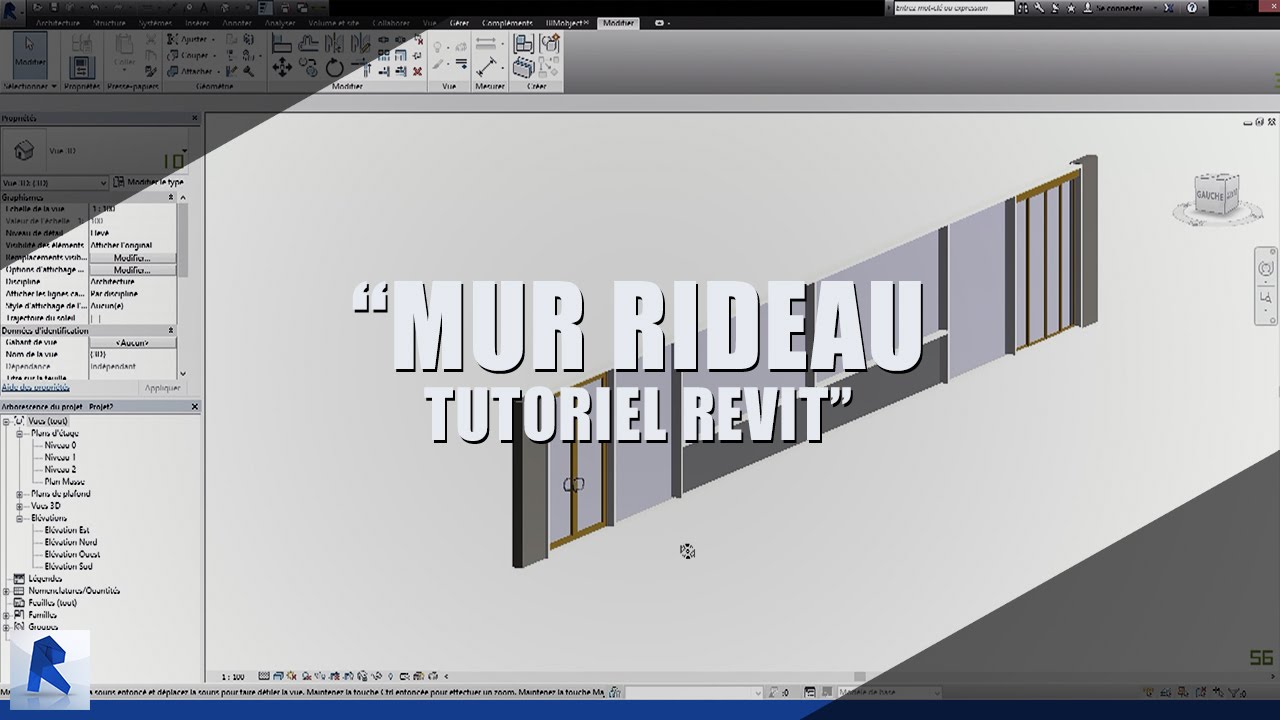
Task: Select Elévation Nord in project browser
Action: click(71, 542)
